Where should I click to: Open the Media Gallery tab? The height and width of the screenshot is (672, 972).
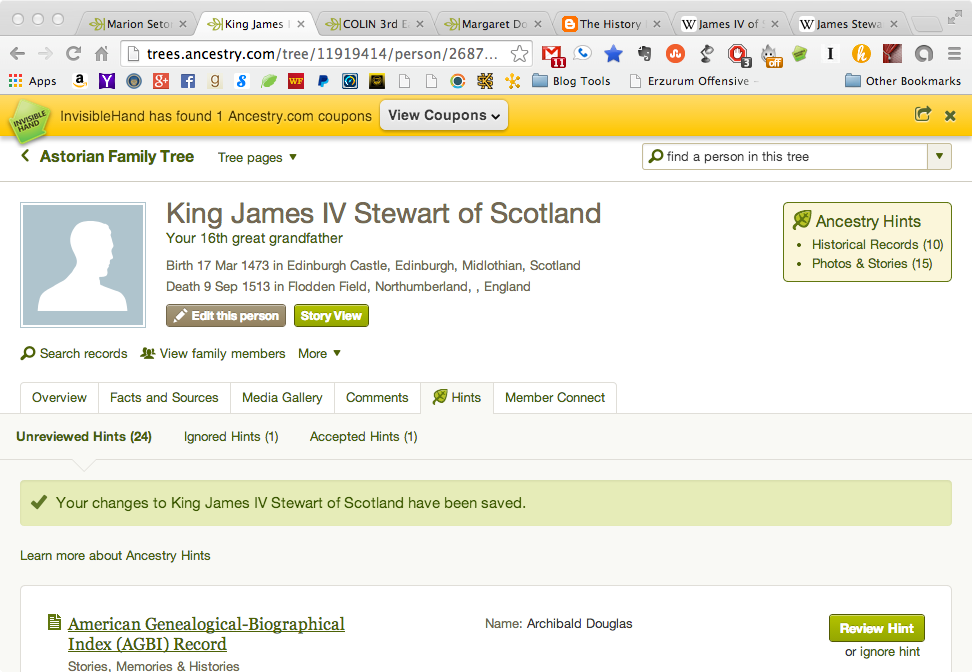[282, 397]
